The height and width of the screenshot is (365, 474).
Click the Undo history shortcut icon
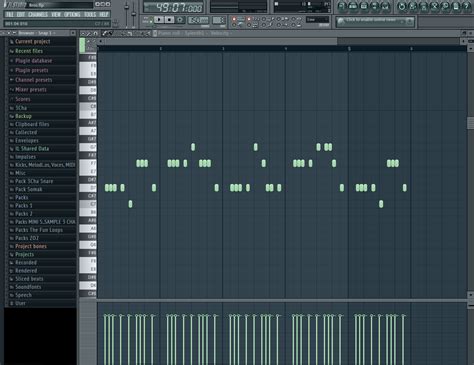coord(402,6)
